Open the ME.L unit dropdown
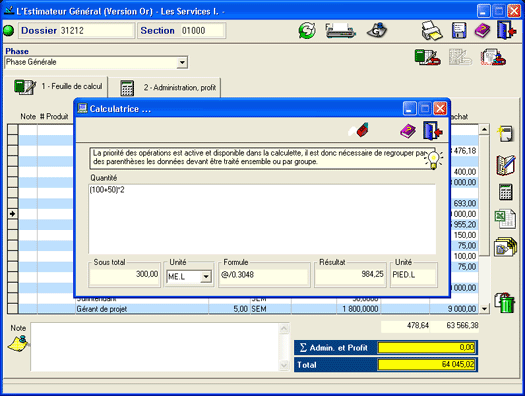The width and height of the screenshot is (525, 396). (206, 276)
